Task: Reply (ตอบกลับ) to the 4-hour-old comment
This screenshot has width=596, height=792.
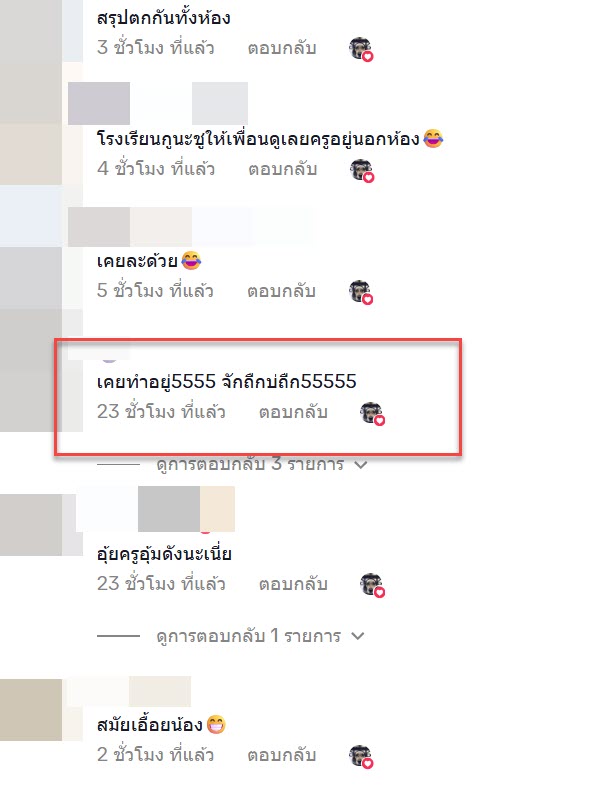Action: (x=282, y=170)
